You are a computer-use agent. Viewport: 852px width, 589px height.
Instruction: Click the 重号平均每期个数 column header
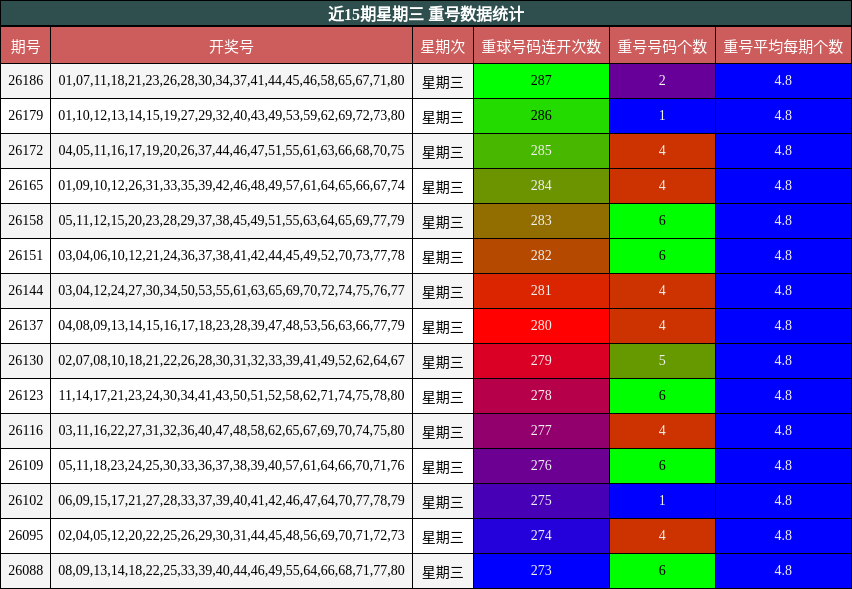point(783,46)
